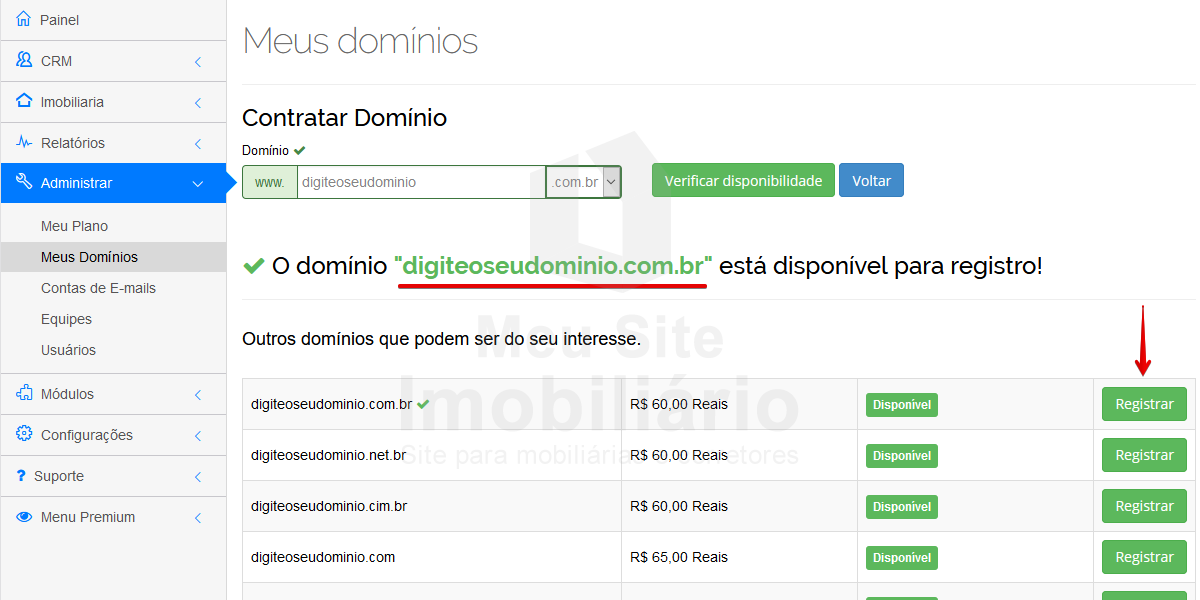Click the Relatórios pulse chart icon
Viewport: 1200px width, 600px height.
[24, 143]
